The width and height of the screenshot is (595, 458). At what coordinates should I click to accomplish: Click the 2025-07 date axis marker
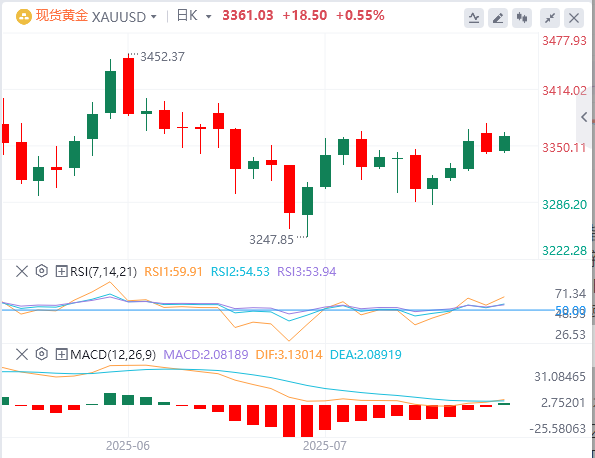pyautogui.click(x=325, y=445)
